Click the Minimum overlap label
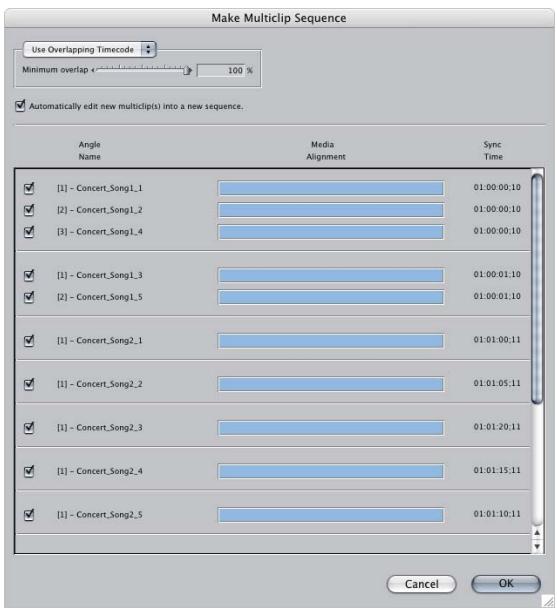The width and height of the screenshot is (557, 609). [x=55, y=70]
